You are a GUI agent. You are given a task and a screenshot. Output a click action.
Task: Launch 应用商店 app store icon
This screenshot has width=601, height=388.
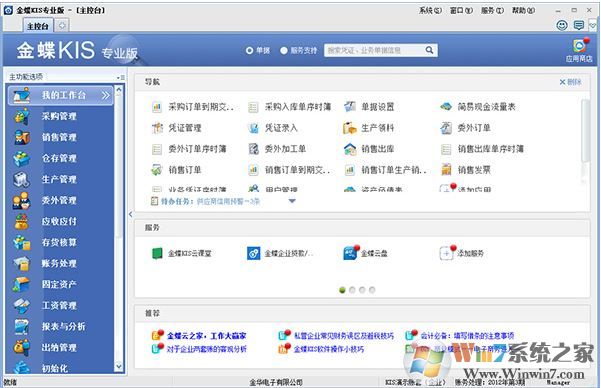pyautogui.click(x=579, y=50)
